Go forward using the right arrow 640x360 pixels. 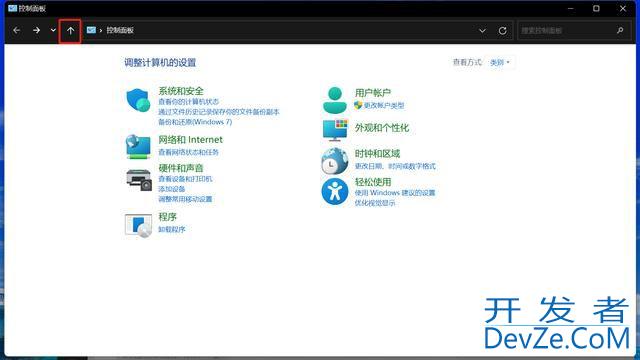[36, 30]
